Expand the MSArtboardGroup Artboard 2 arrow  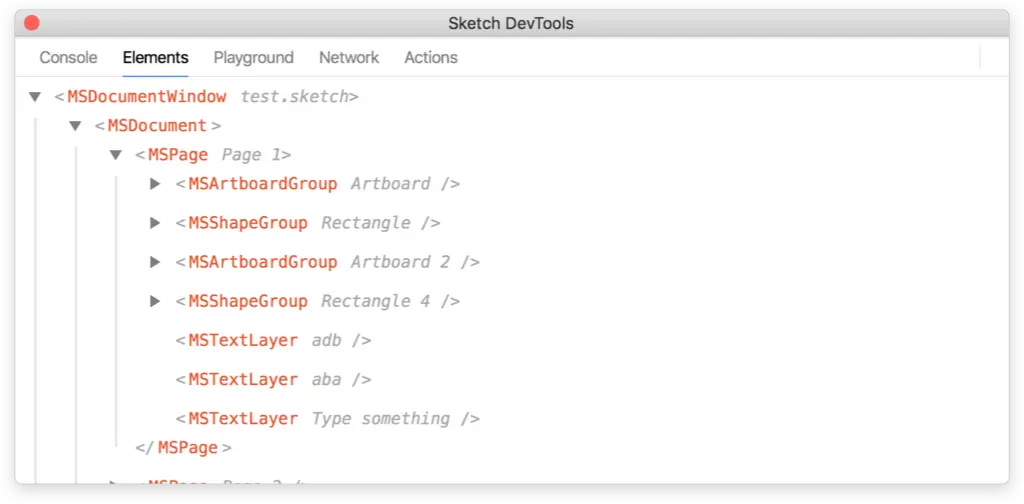(155, 262)
